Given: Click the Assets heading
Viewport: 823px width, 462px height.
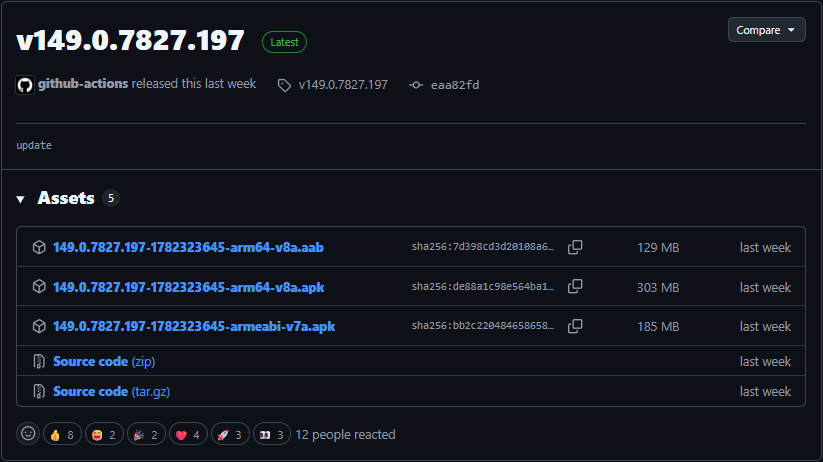Looking at the screenshot, I should (x=66, y=198).
